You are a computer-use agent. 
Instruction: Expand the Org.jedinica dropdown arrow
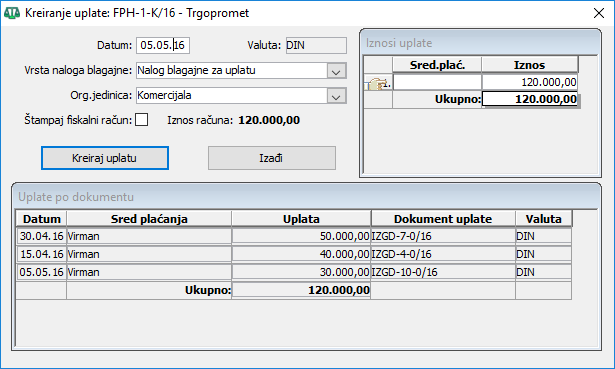pyautogui.click(x=336, y=96)
